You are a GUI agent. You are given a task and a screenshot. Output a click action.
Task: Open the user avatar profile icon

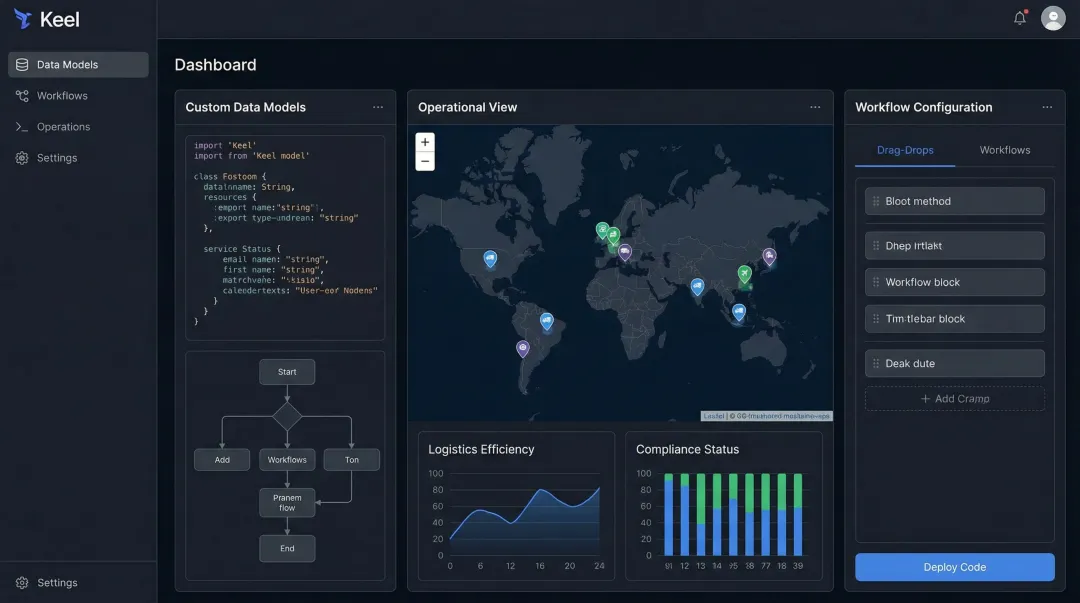[1052, 17]
